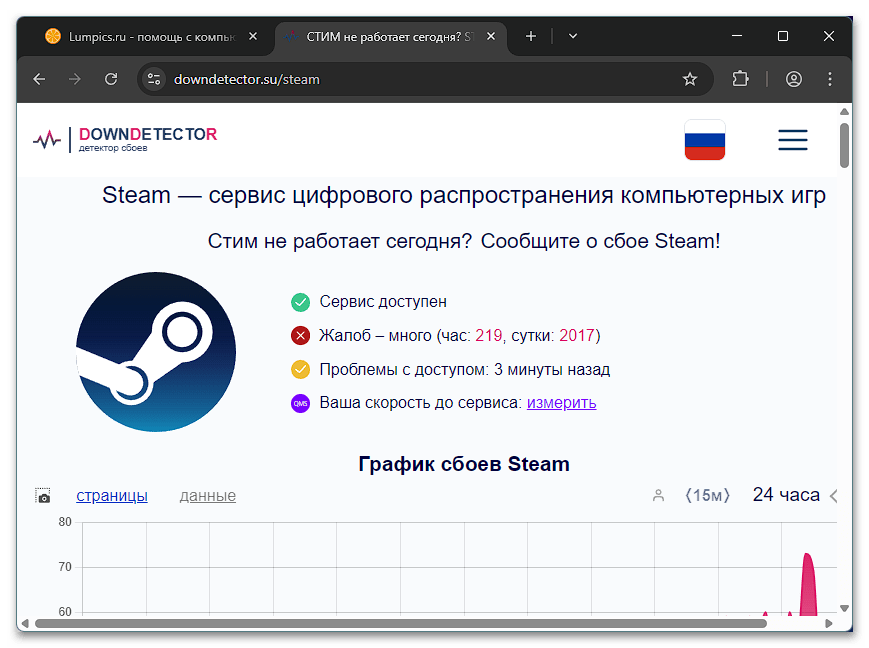Maximize the browser window

point(783,37)
